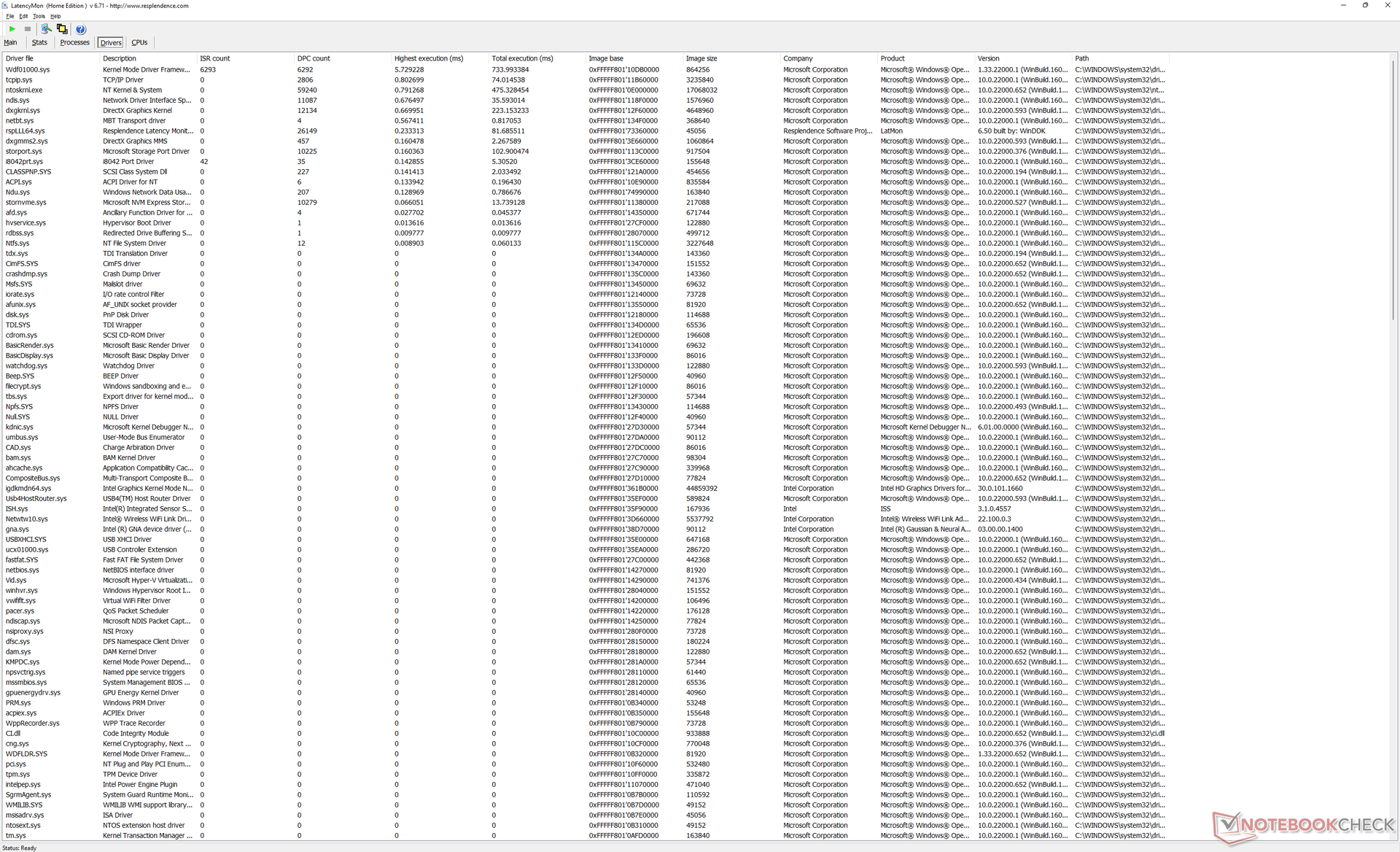Select the Wdf01000.sys driver row

click(28, 70)
